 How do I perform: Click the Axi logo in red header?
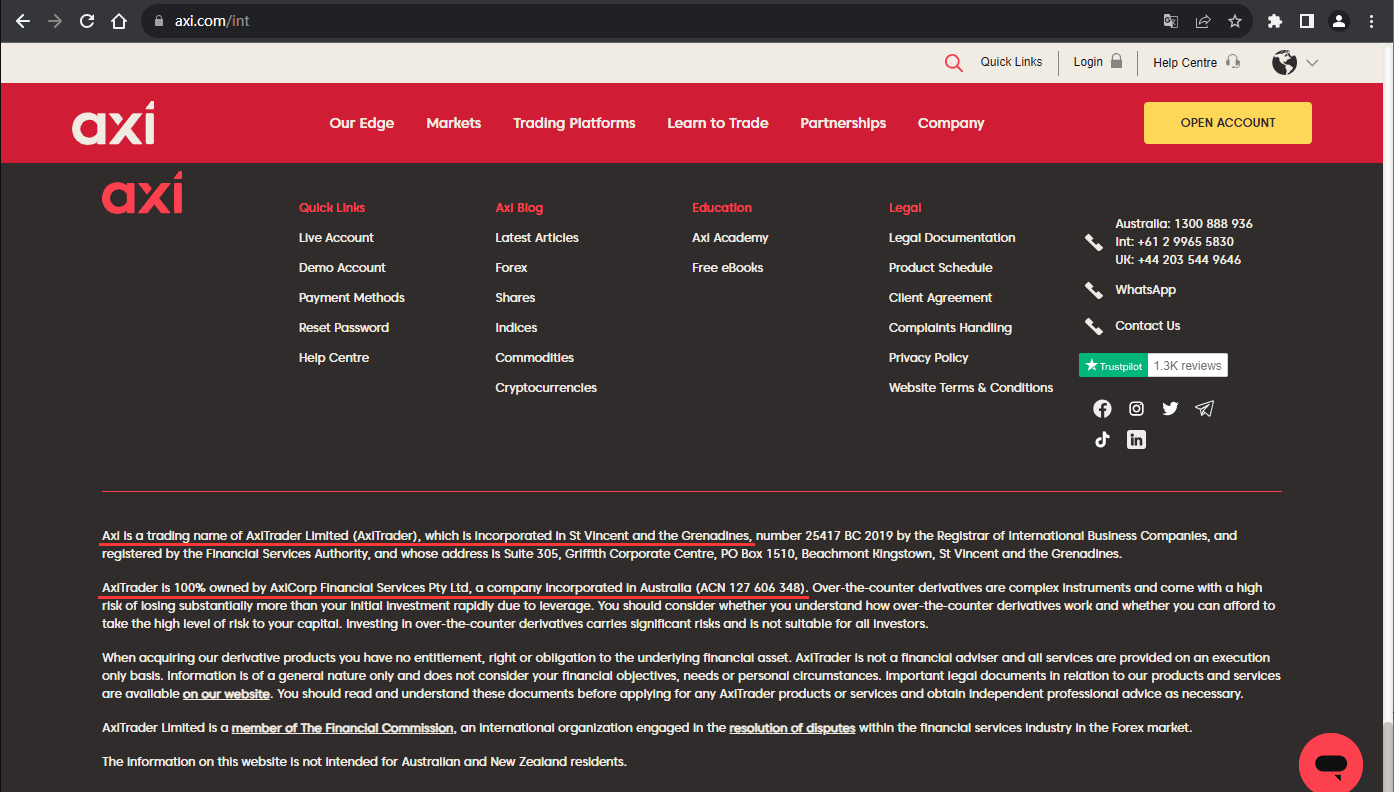(113, 123)
